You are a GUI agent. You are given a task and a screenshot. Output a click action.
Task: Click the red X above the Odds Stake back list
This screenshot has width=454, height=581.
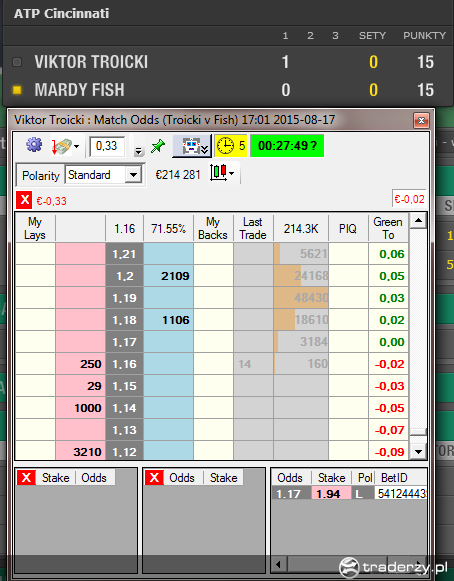click(x=154, y=477)
